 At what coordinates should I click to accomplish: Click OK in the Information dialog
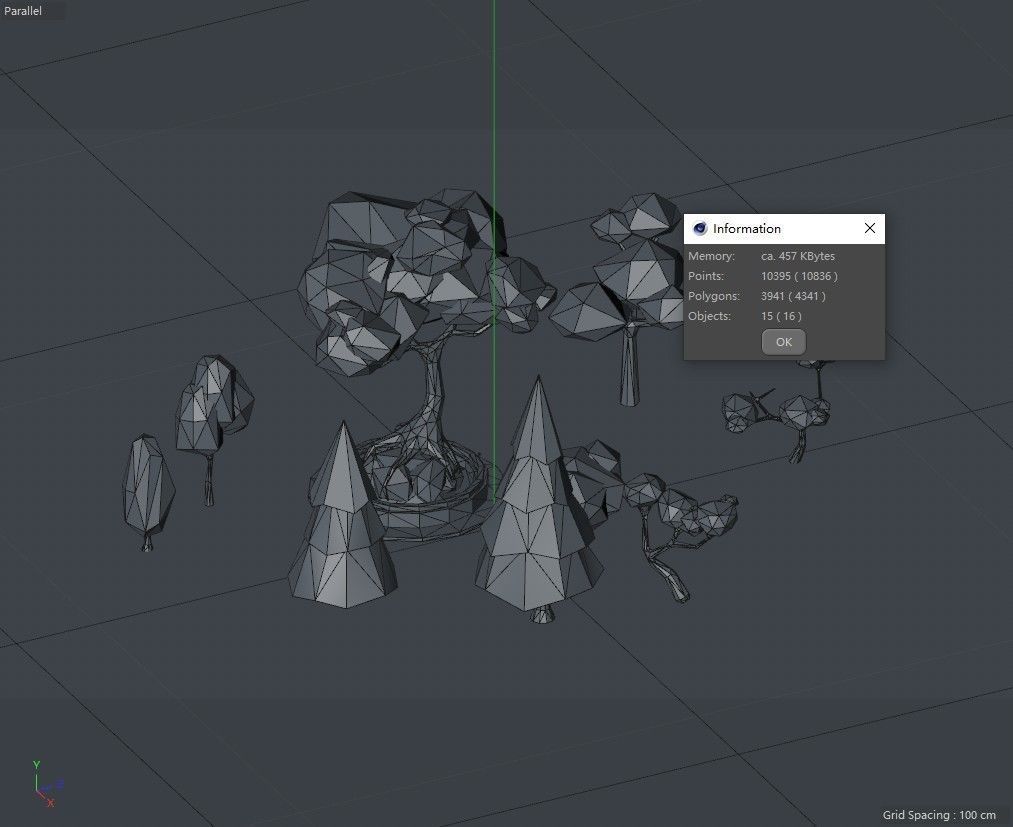point(784,342)
